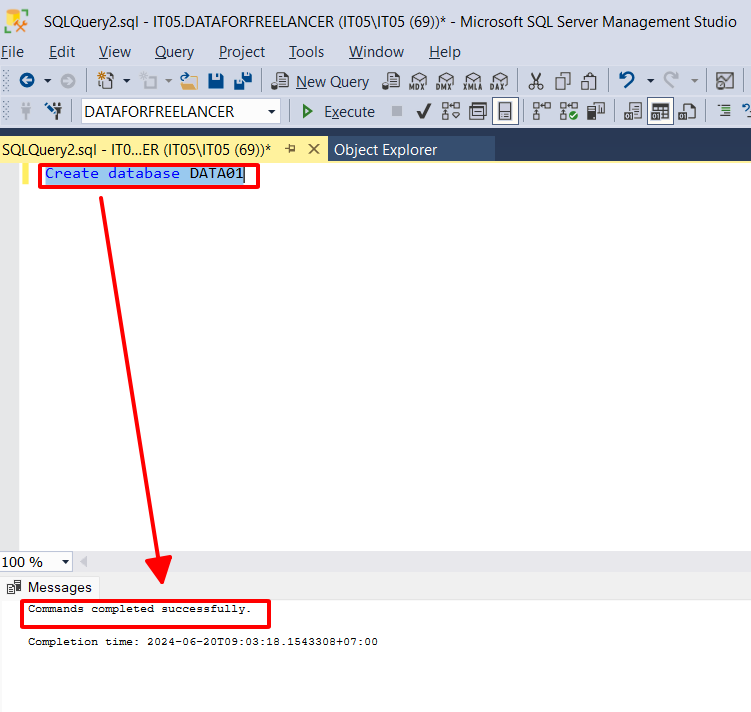
Task: Toggle IntelliSense Enabled button
Action: point(505,111)
